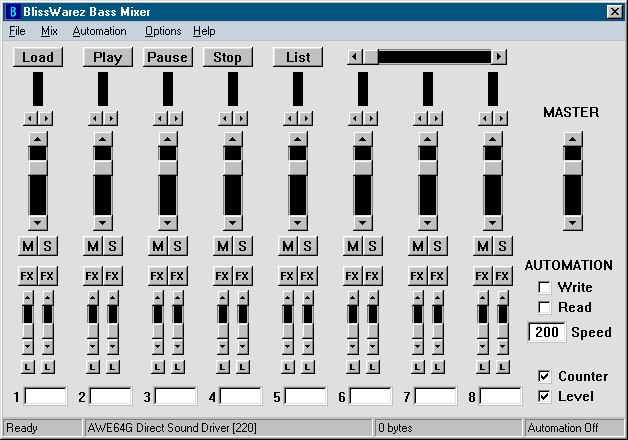The width and height of the screenshot is (628, 440).
Task: Click the second FX button of channel 1
Action: coord(48,276)
